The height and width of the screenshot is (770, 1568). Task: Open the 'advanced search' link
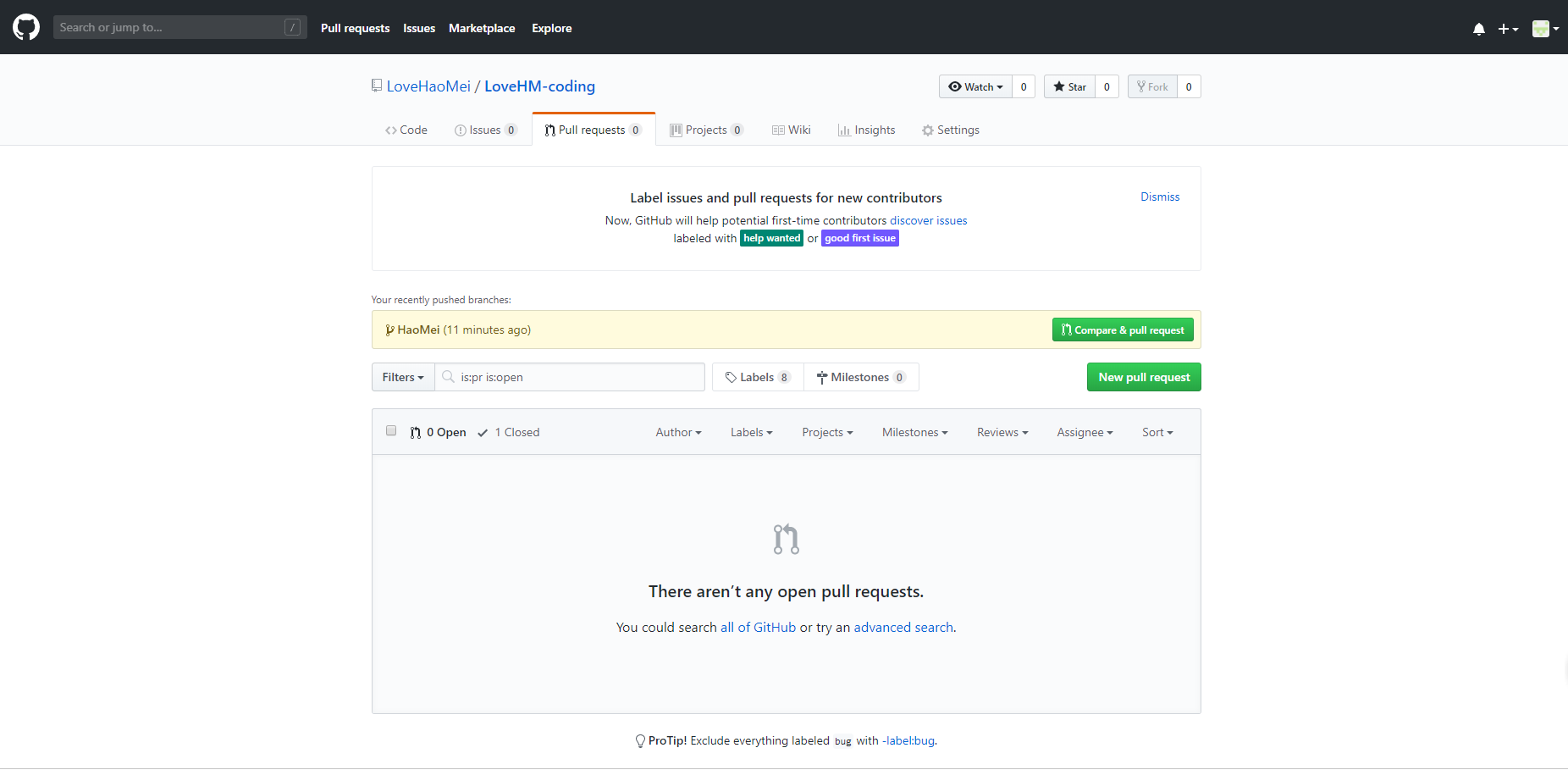903,627
